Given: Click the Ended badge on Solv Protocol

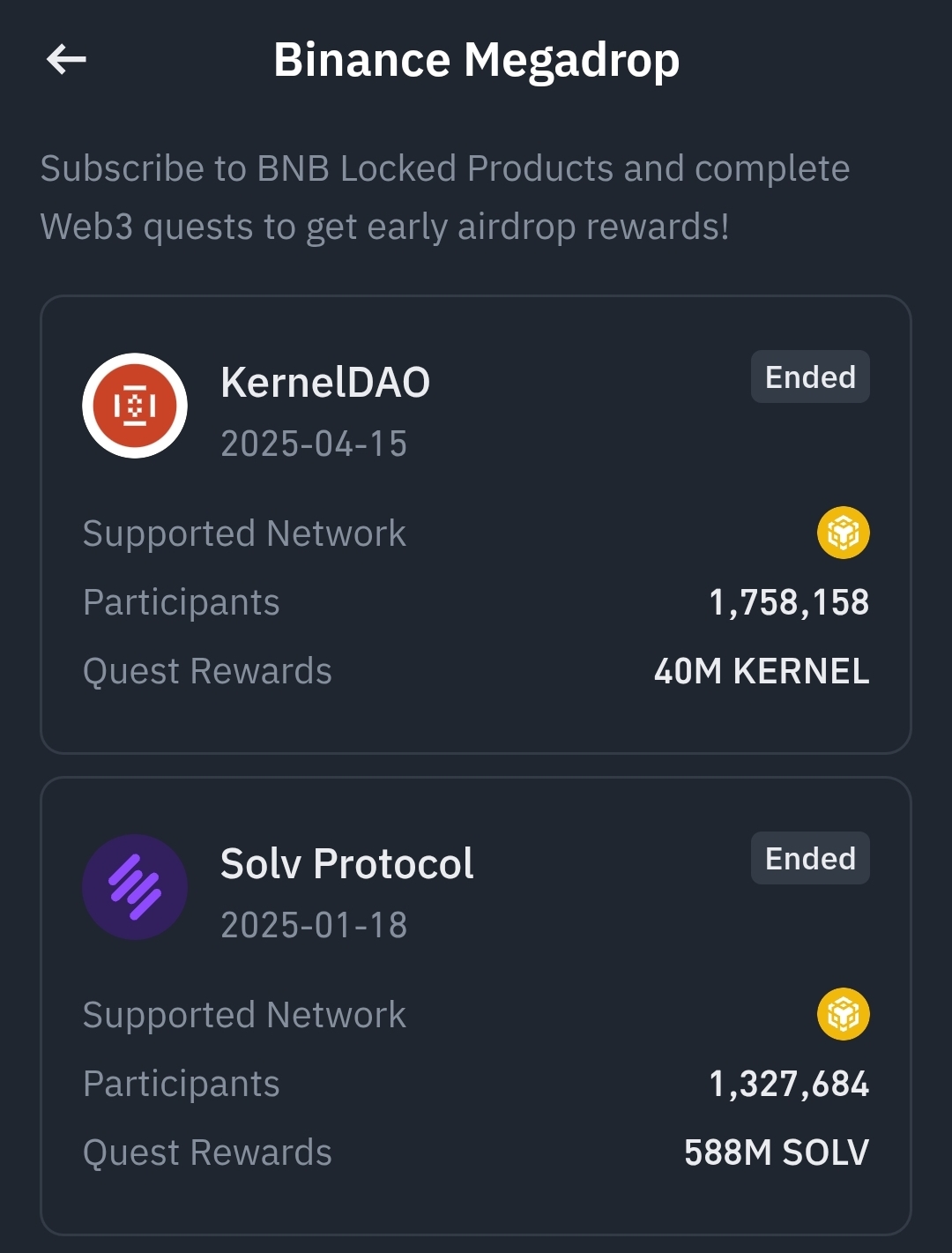Looking at the screenshot, I should 810,859.
